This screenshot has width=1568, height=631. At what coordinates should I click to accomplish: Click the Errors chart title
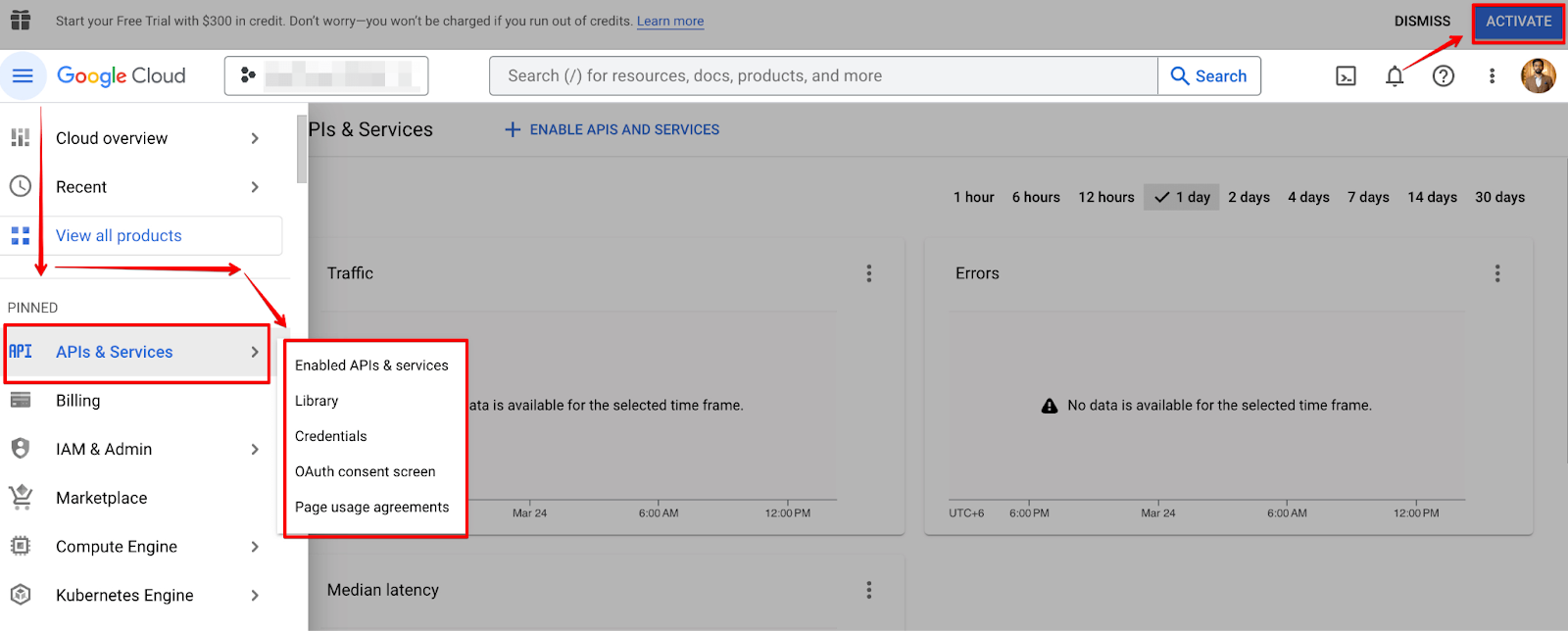pos(977,273)
